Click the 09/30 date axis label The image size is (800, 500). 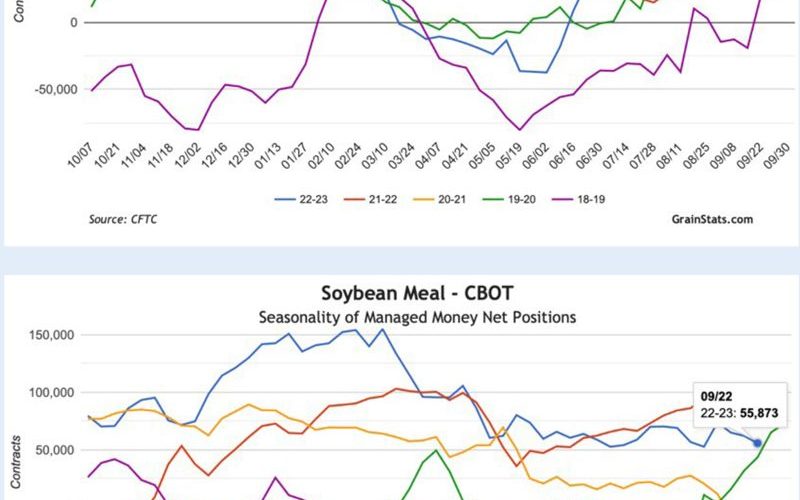777,155
